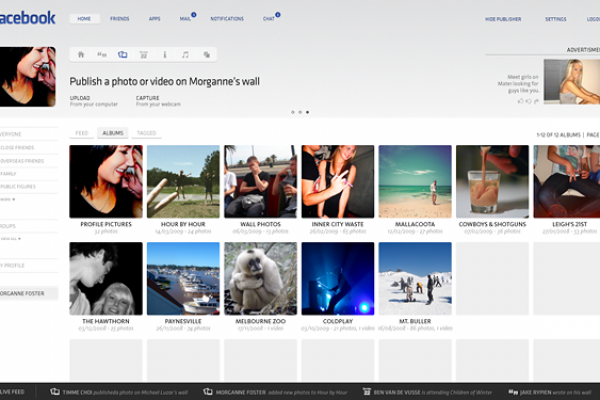Click the thumbs up icon under ad
The width and height of the screenshot is (600, 400).
click(520, 101)
